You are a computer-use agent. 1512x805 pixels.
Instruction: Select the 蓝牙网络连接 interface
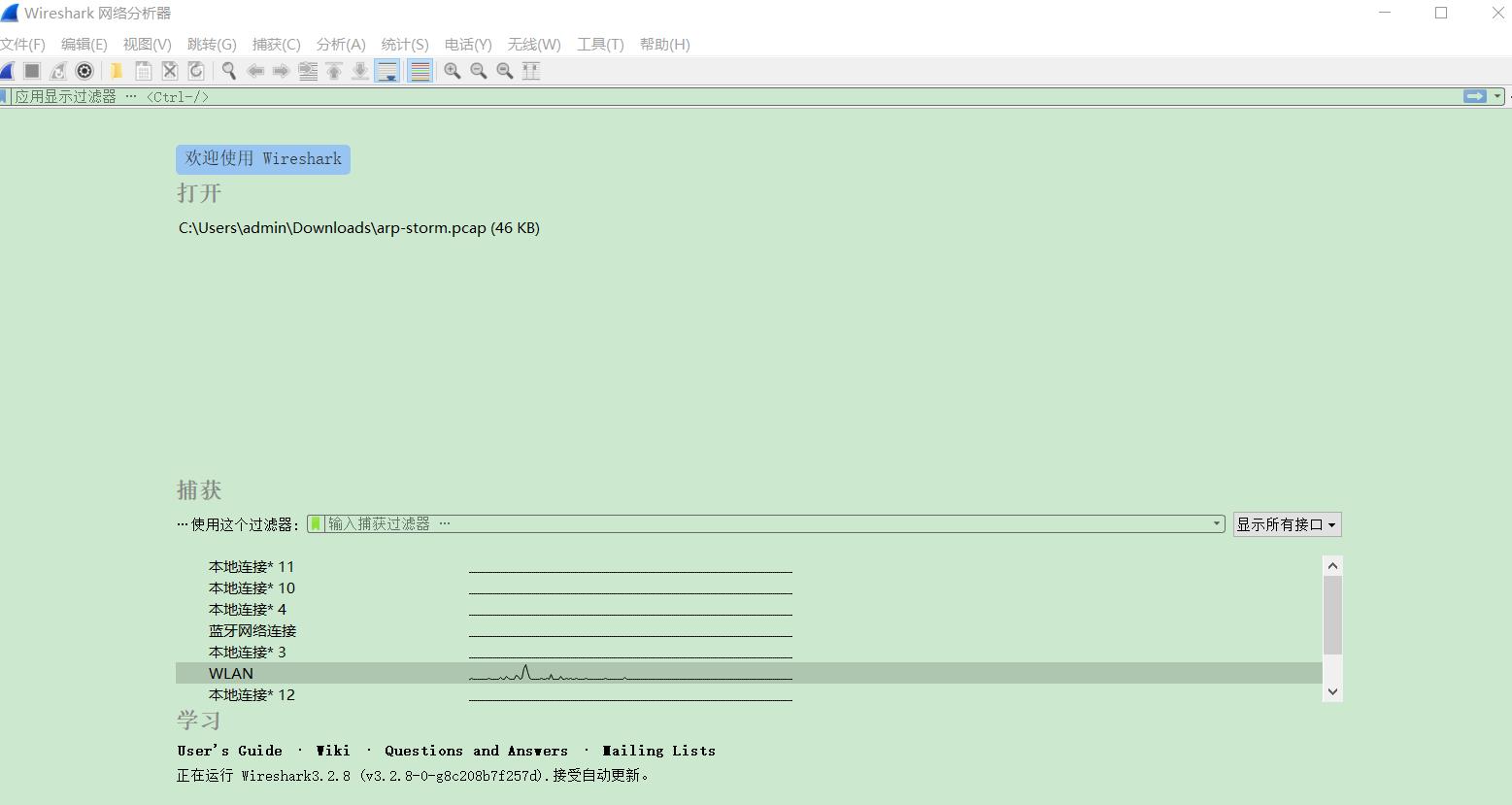tap(749, 630)
